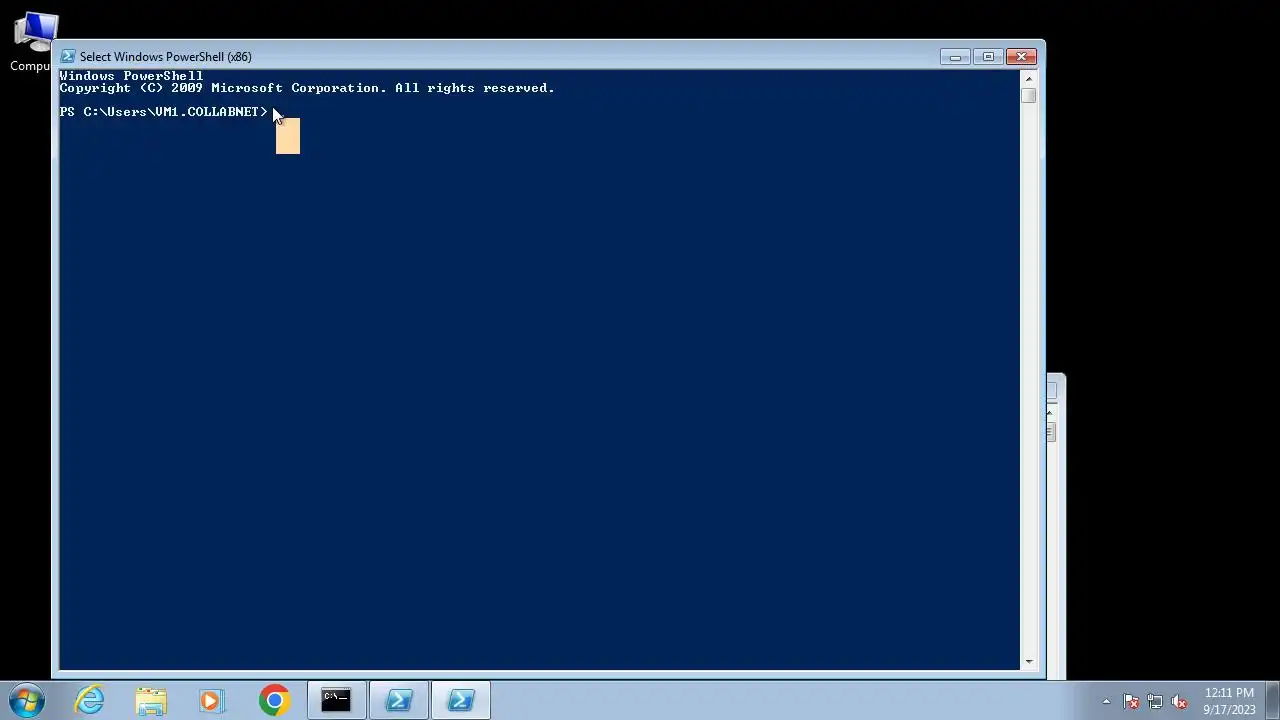Open the PowerShell title bar system icon

tap(67, 57)
